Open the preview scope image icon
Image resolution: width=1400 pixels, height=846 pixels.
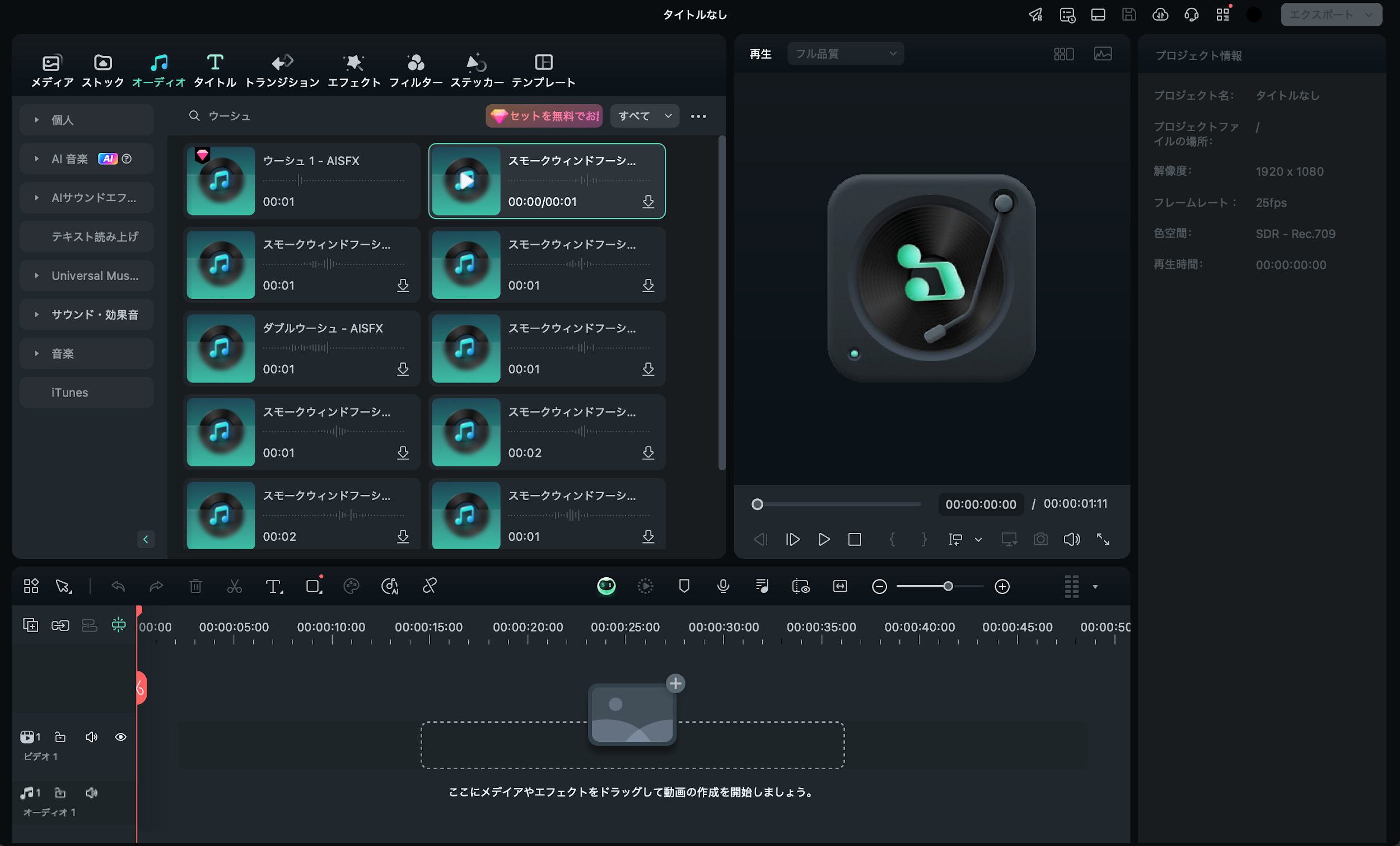[x=1103, y=54]
